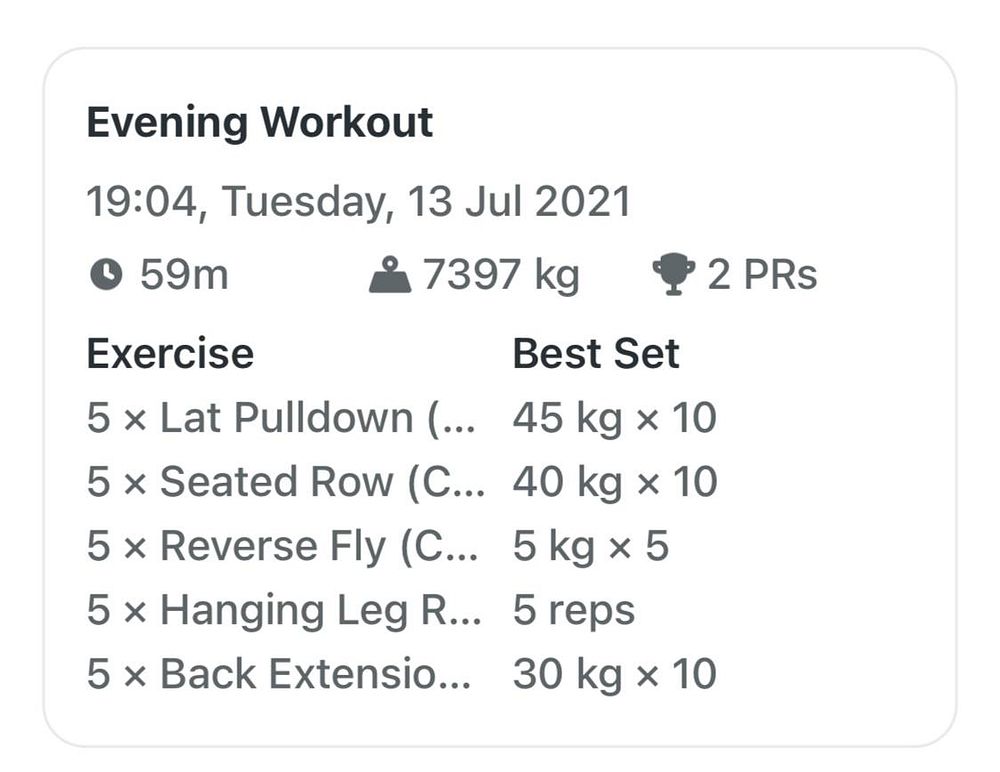Click the 30 kg × 10 best set

pos(615,675)
